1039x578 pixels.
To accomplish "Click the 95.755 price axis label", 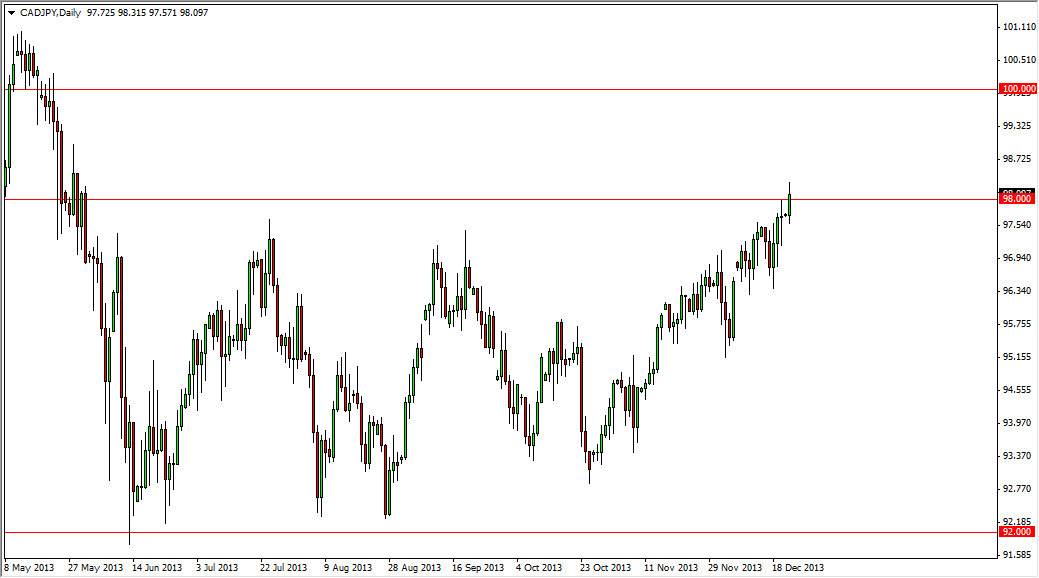I will pyautogui.click(x=1017, y=324).
